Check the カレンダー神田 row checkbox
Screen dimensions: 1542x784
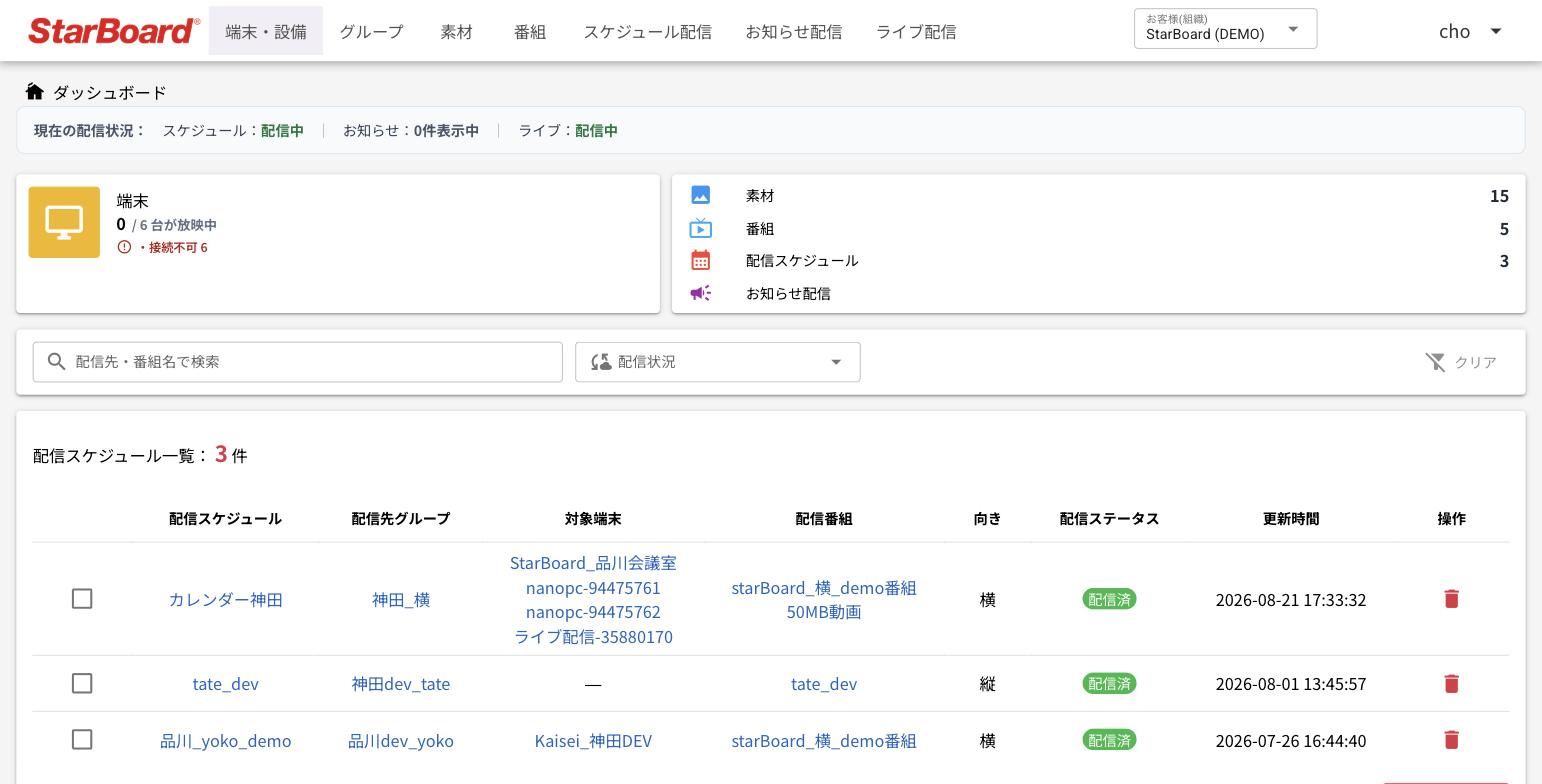point(82,598)
